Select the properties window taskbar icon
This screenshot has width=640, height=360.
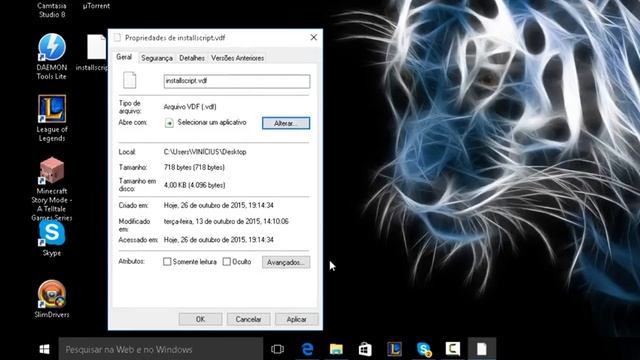click(x=482, y=349)
